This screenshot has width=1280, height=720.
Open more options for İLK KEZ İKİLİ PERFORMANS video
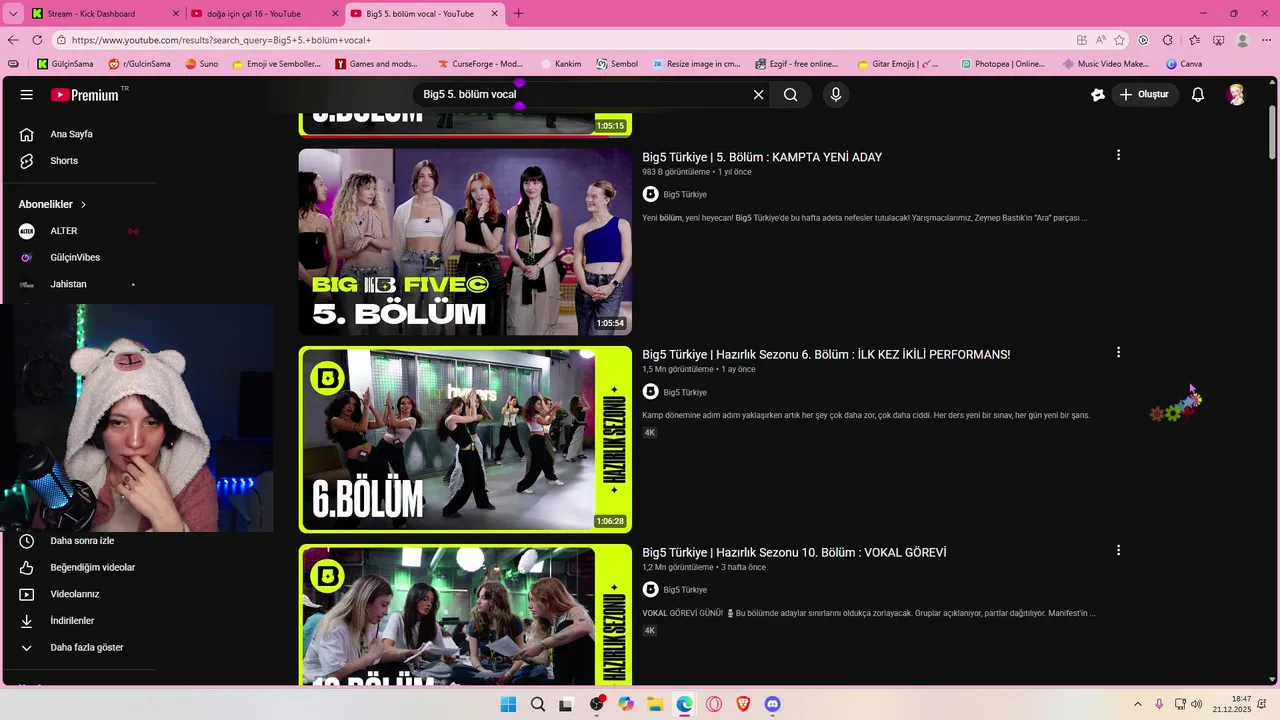point(1118,352)
